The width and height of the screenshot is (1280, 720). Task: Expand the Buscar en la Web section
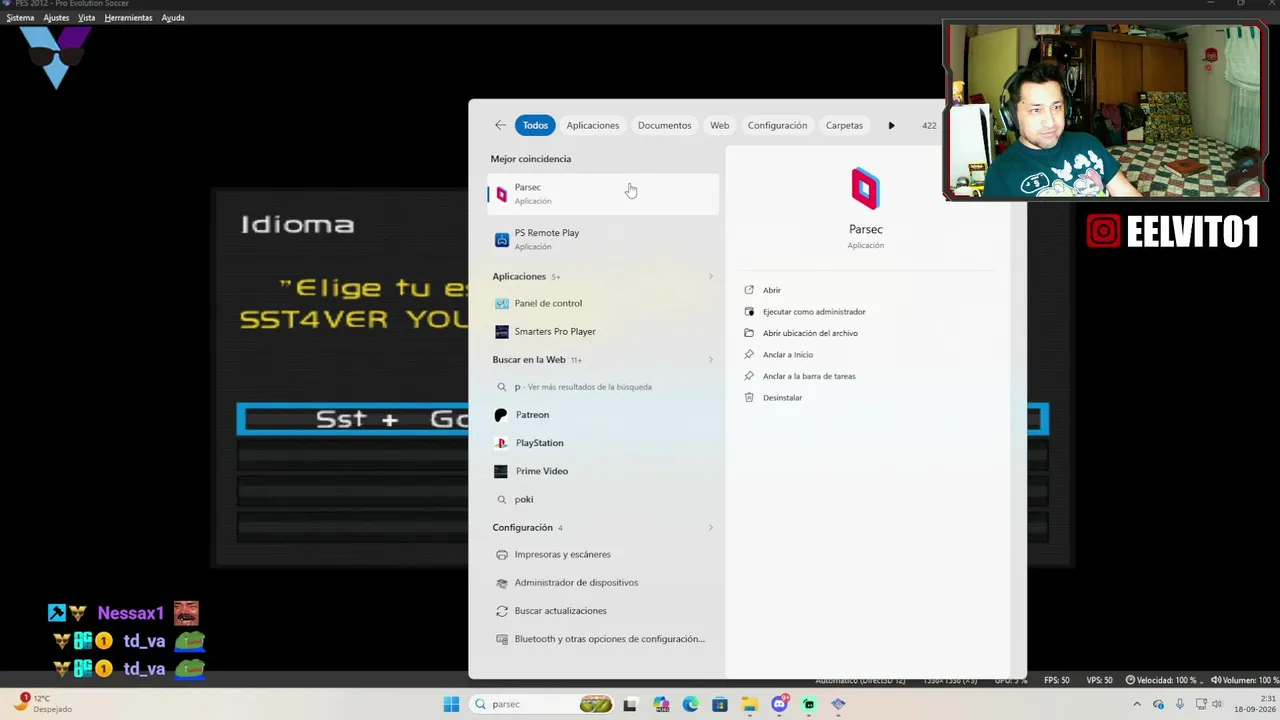pyautogui.click(x=711, y=360)
